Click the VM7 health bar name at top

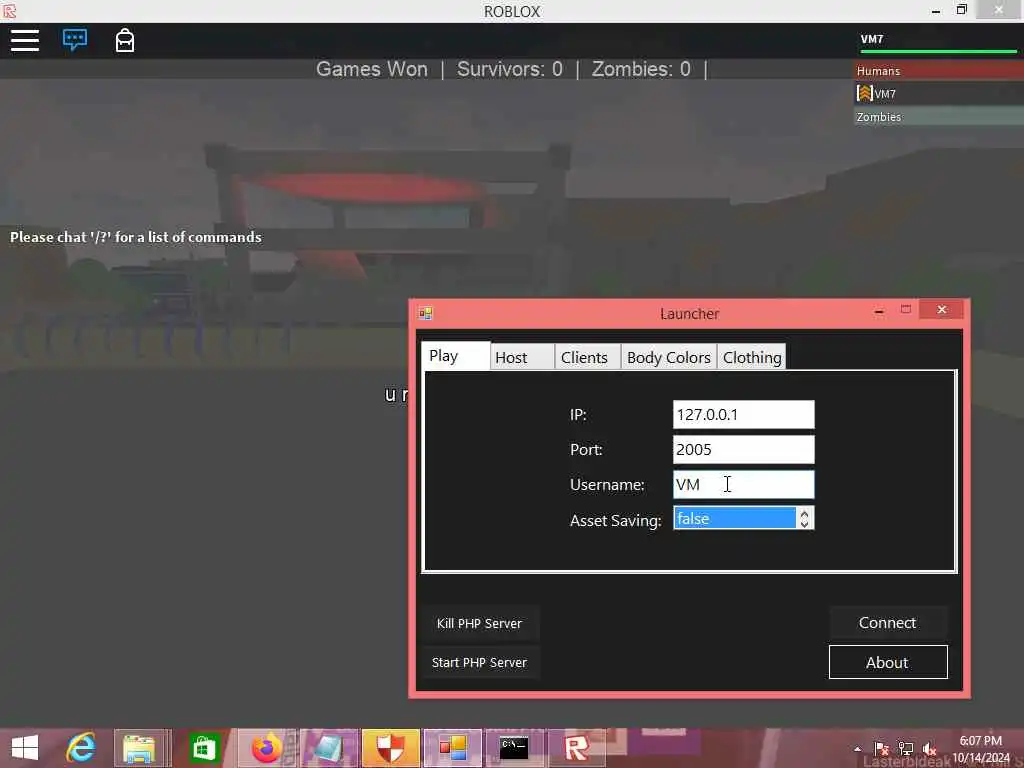[872, 39]
